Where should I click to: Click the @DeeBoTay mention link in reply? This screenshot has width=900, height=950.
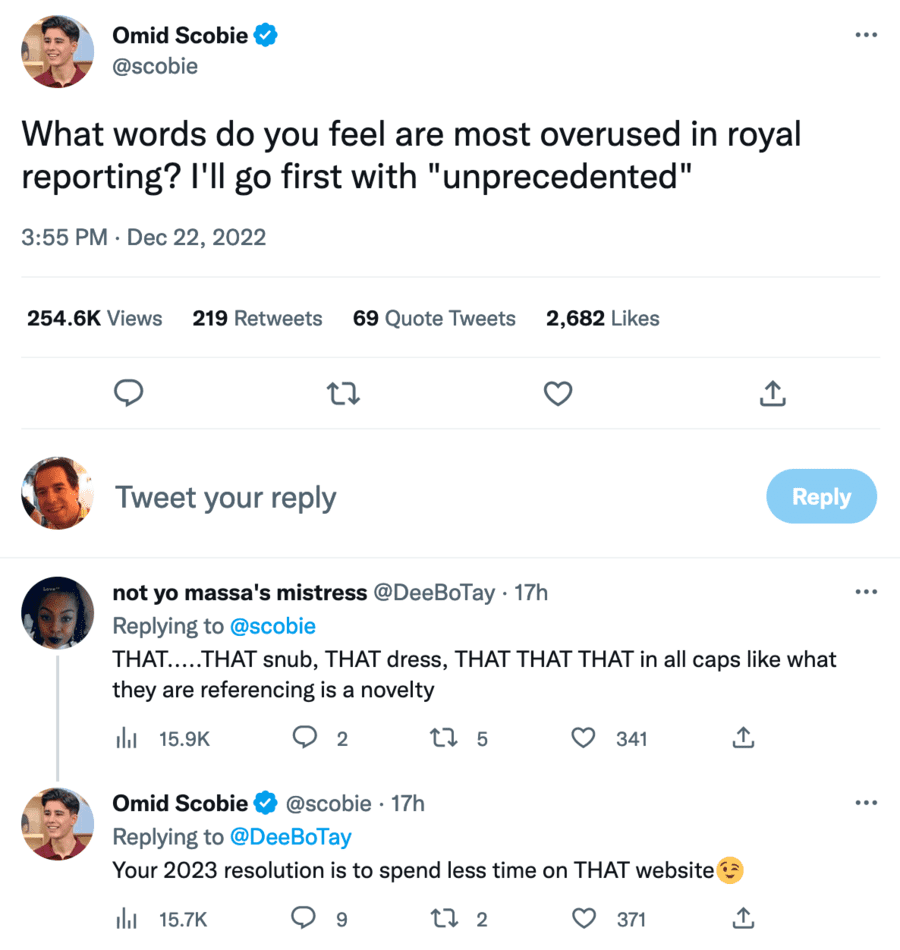pos(291,836)
